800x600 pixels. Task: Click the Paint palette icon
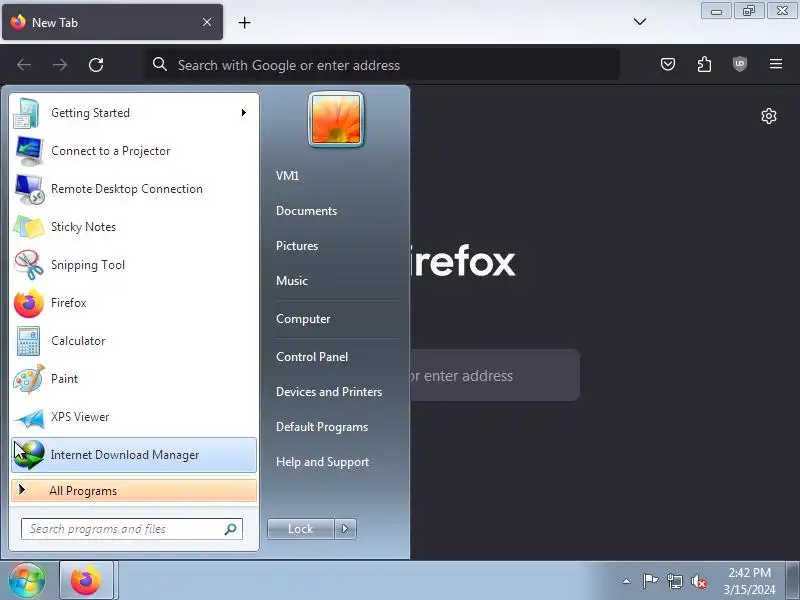tap(29, 379)
